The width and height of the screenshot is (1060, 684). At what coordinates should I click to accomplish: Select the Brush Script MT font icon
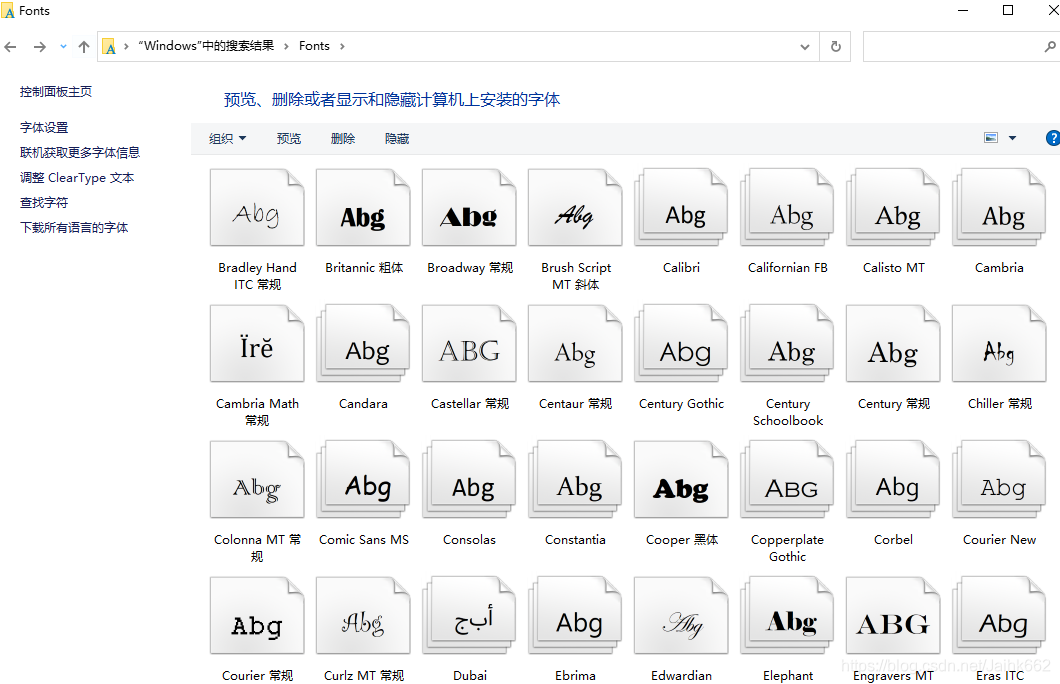tap(575, 208)
